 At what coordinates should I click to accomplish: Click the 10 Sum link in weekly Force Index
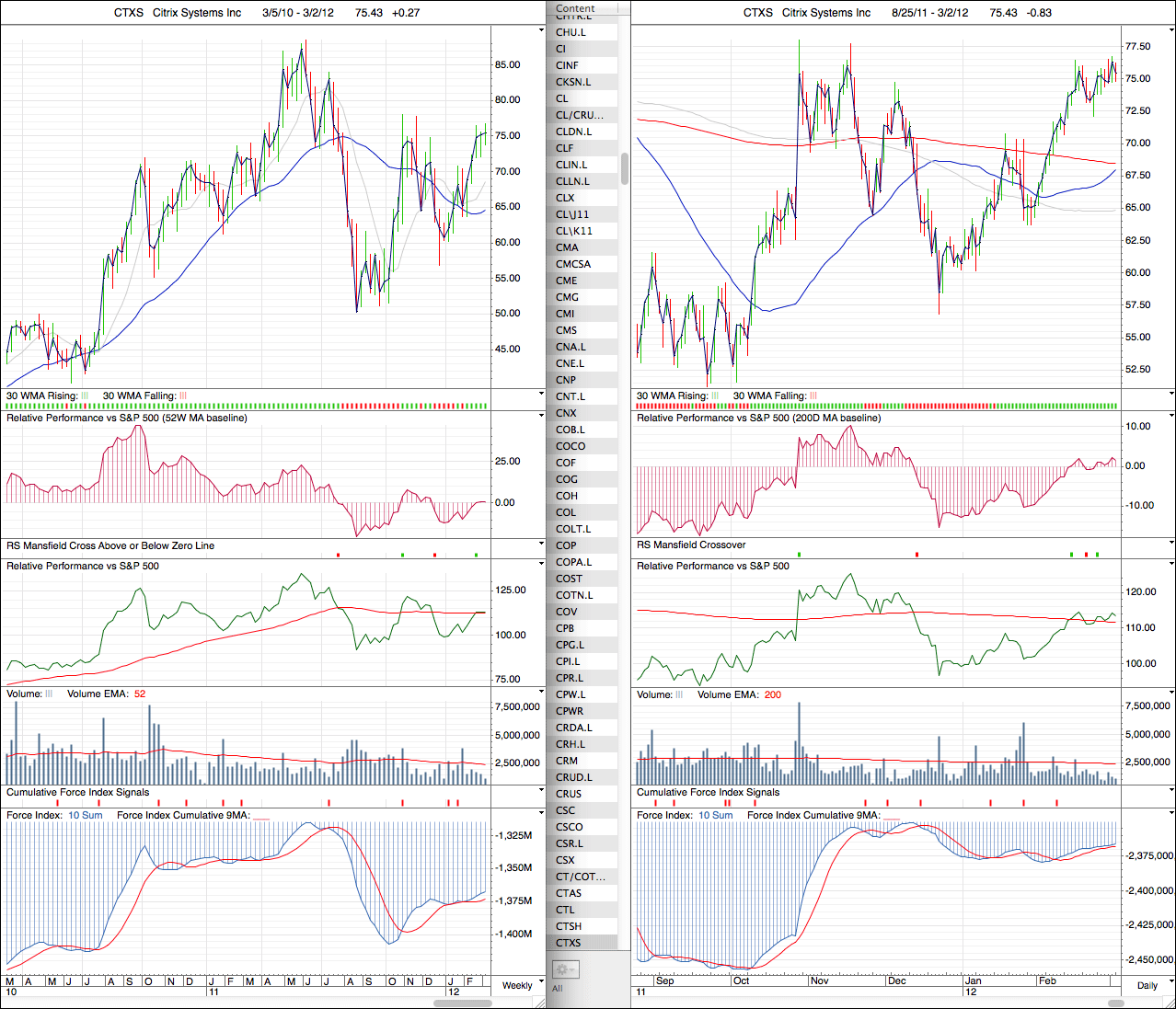(x=86, y=816)
